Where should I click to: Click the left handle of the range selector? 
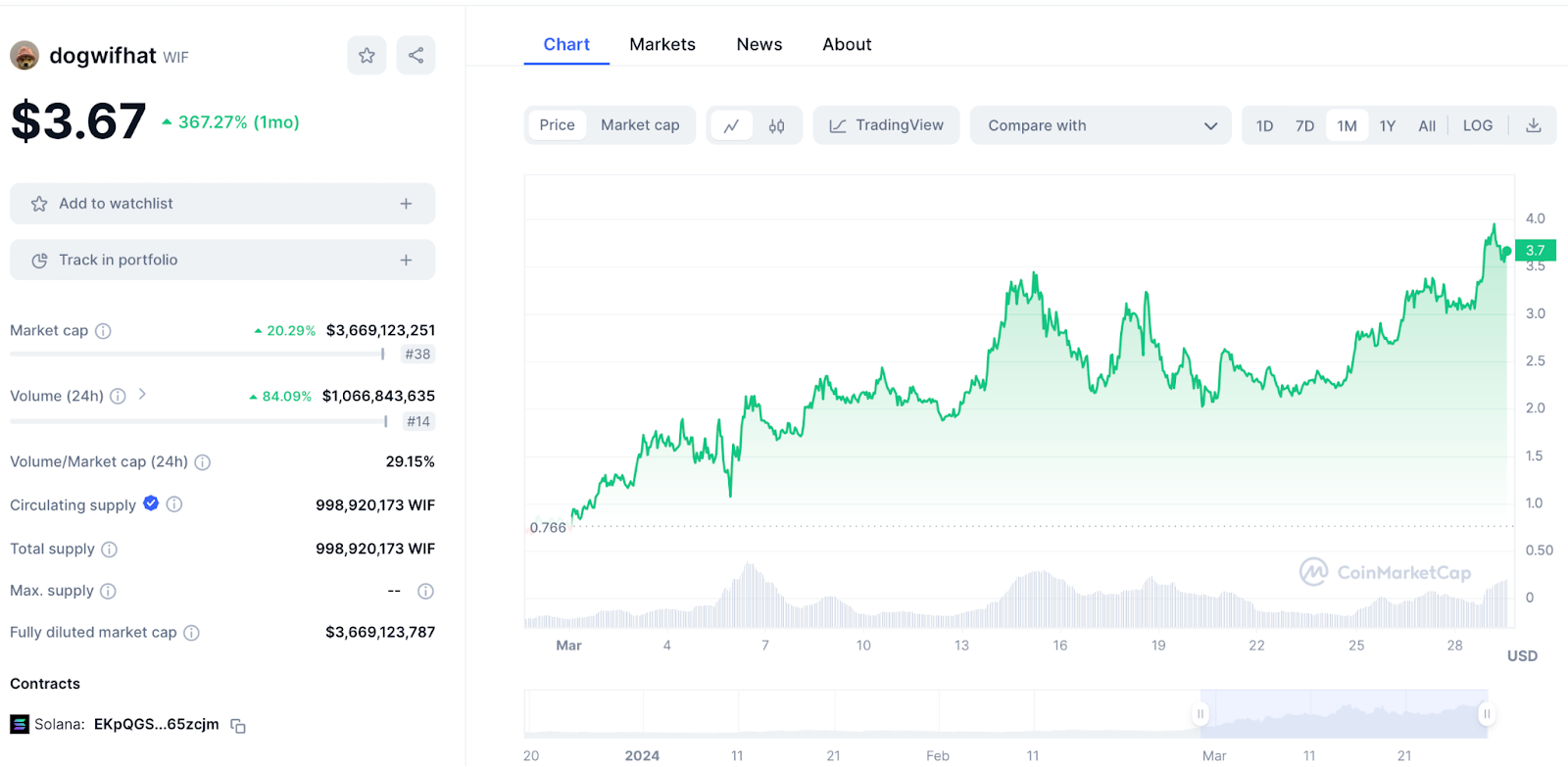coord(1200,714)
